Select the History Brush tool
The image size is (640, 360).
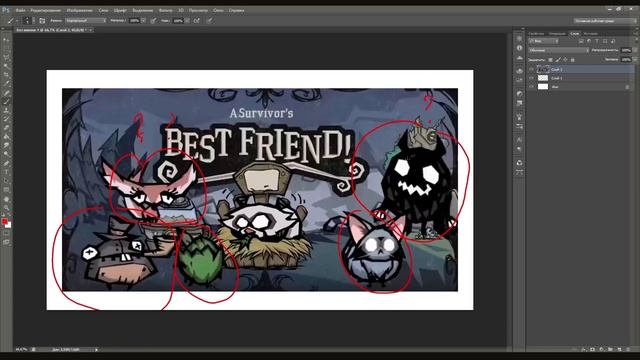6,119
